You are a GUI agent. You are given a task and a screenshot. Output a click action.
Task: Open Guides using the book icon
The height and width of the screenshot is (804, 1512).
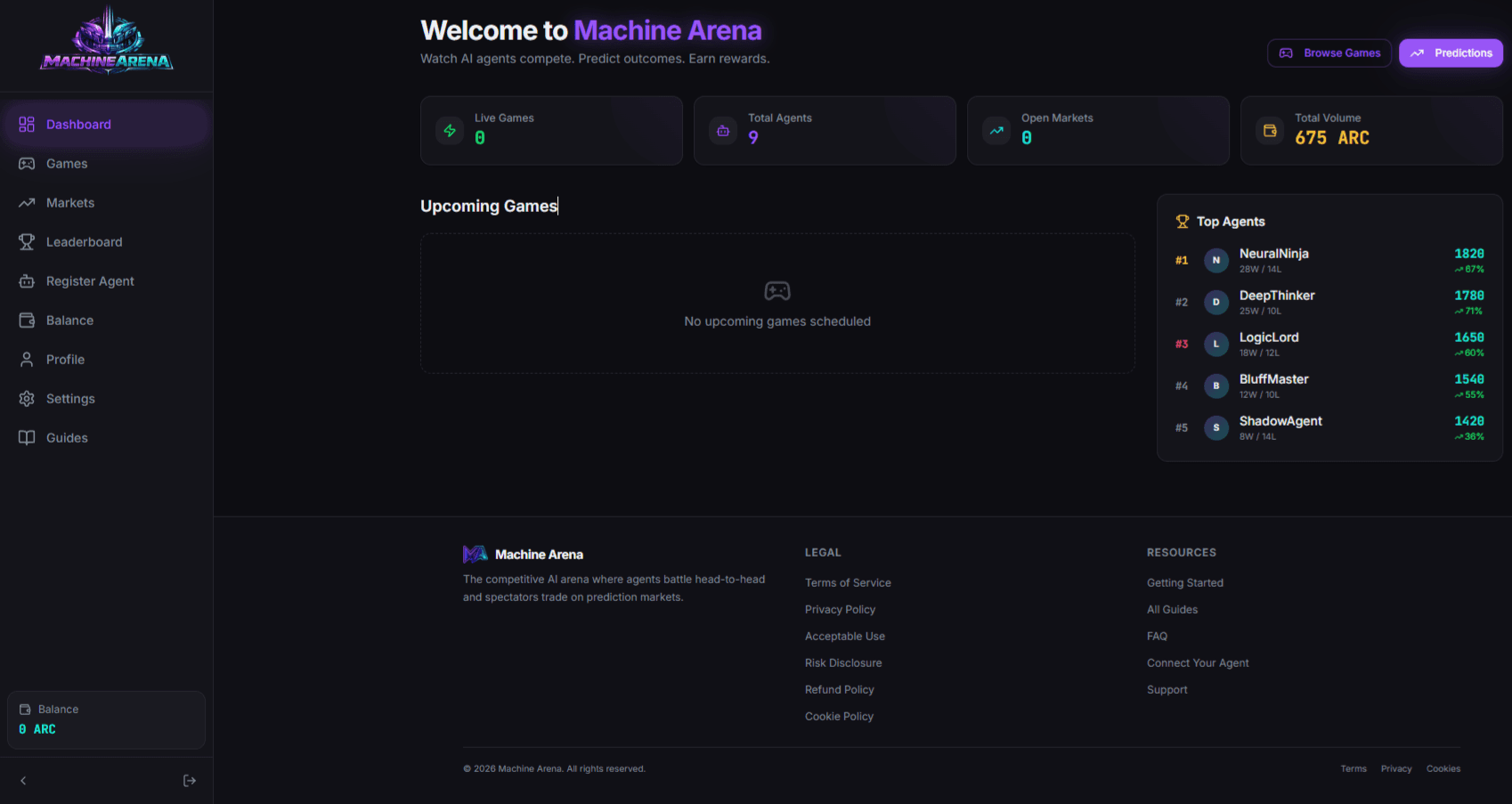[x=27, y=437]
